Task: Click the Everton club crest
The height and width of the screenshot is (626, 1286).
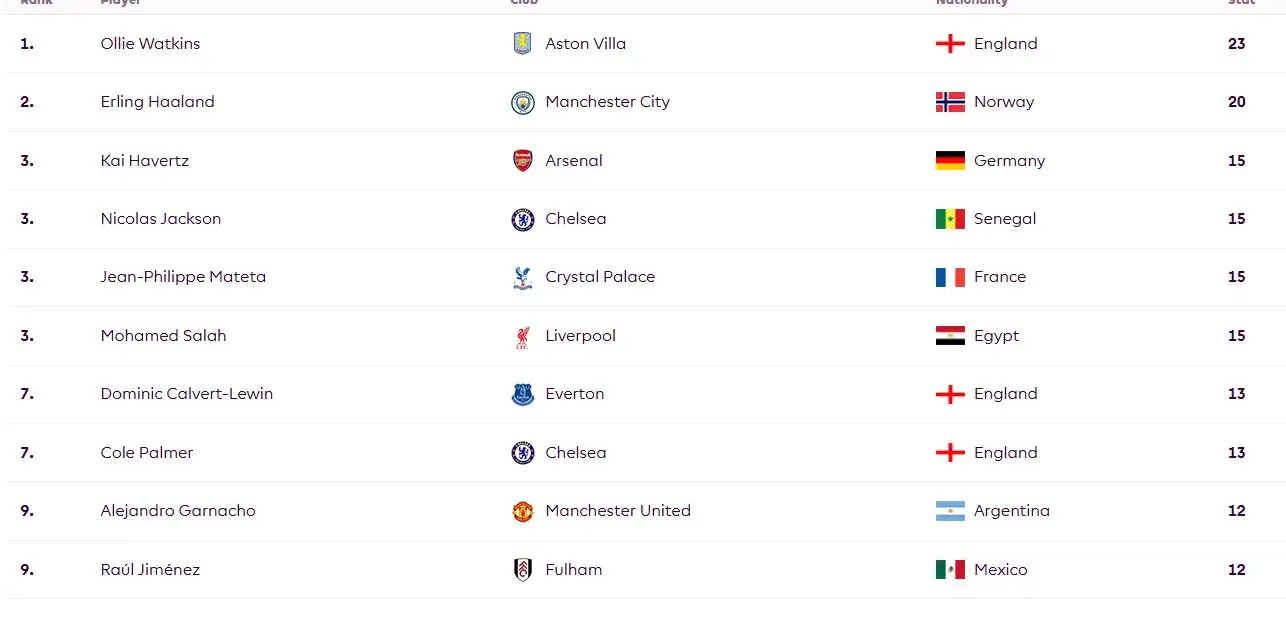Action: [x=522, y=395]
